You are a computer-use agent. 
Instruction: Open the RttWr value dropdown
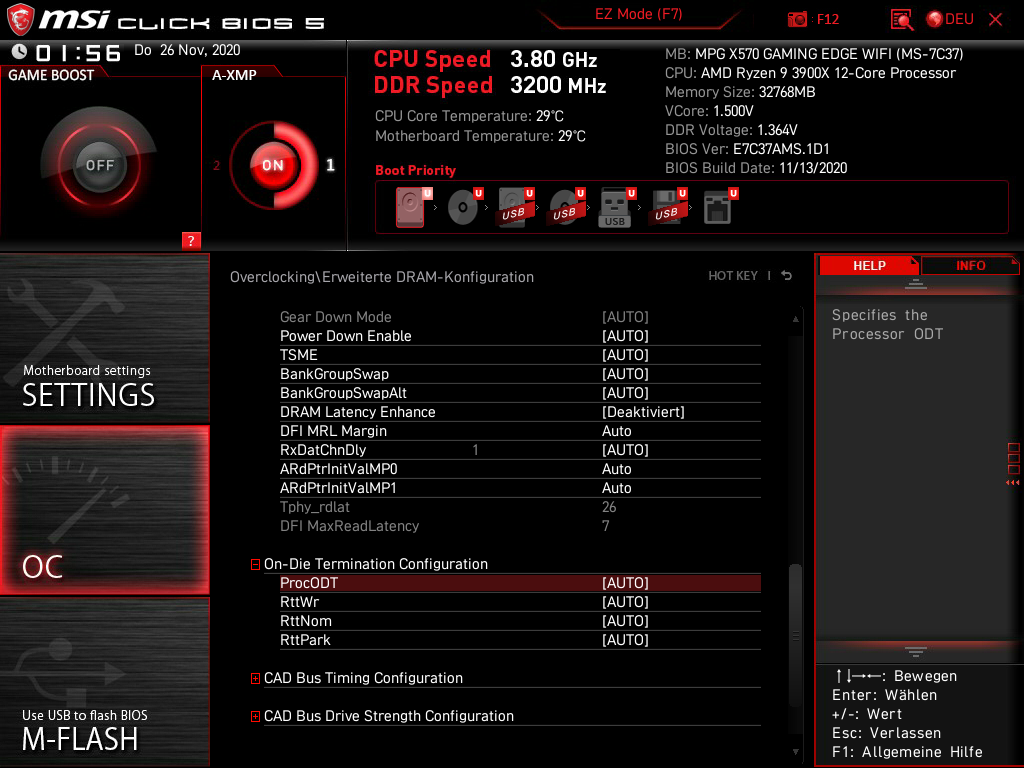(625, 601)
